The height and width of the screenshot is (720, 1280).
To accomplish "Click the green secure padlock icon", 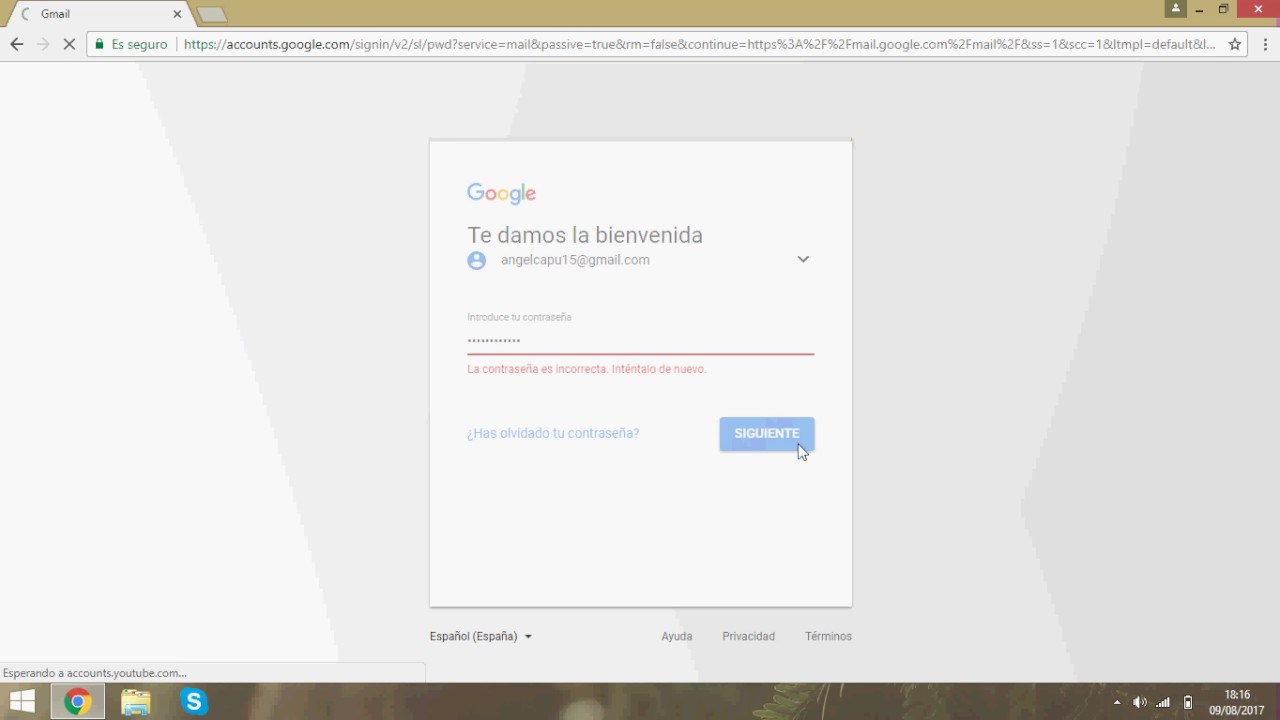I will [x=99, y=44].
